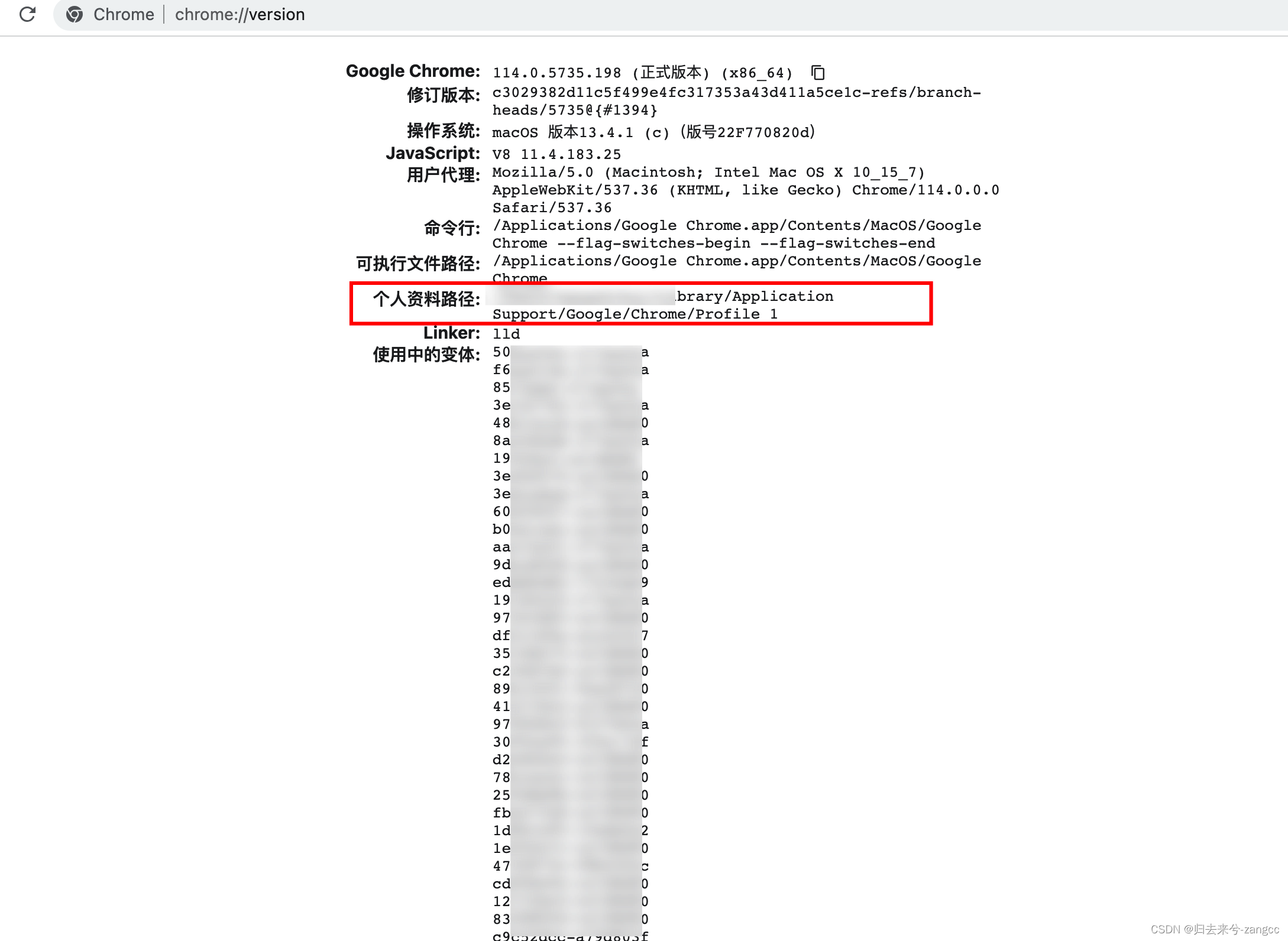Select the Support/Google/Chrome/Profile 1 path text
Viewport: 1288px width, 941px height.
click(635, 314)
